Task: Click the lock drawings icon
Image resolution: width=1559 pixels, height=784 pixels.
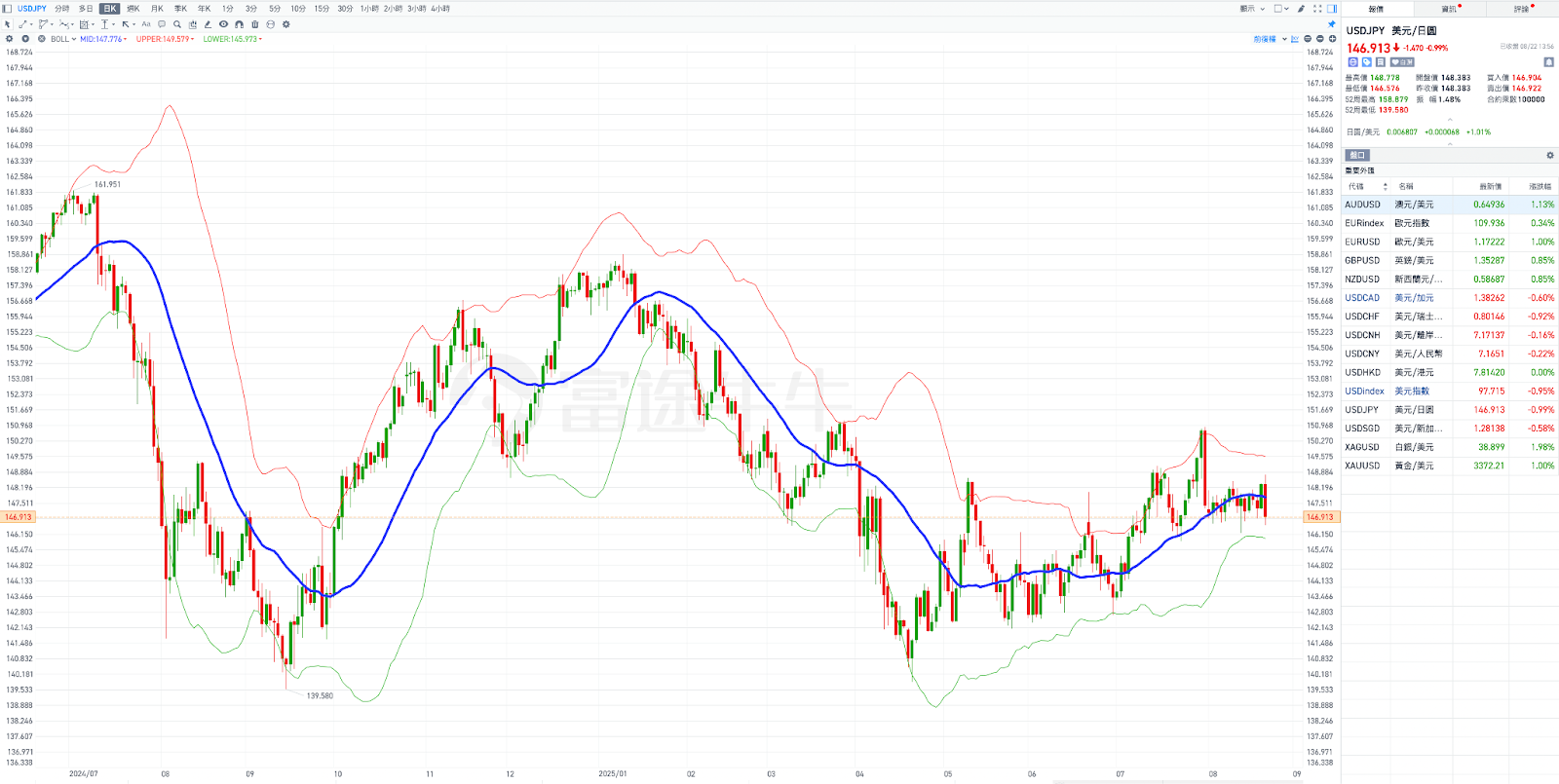Action: coord(193,24)
